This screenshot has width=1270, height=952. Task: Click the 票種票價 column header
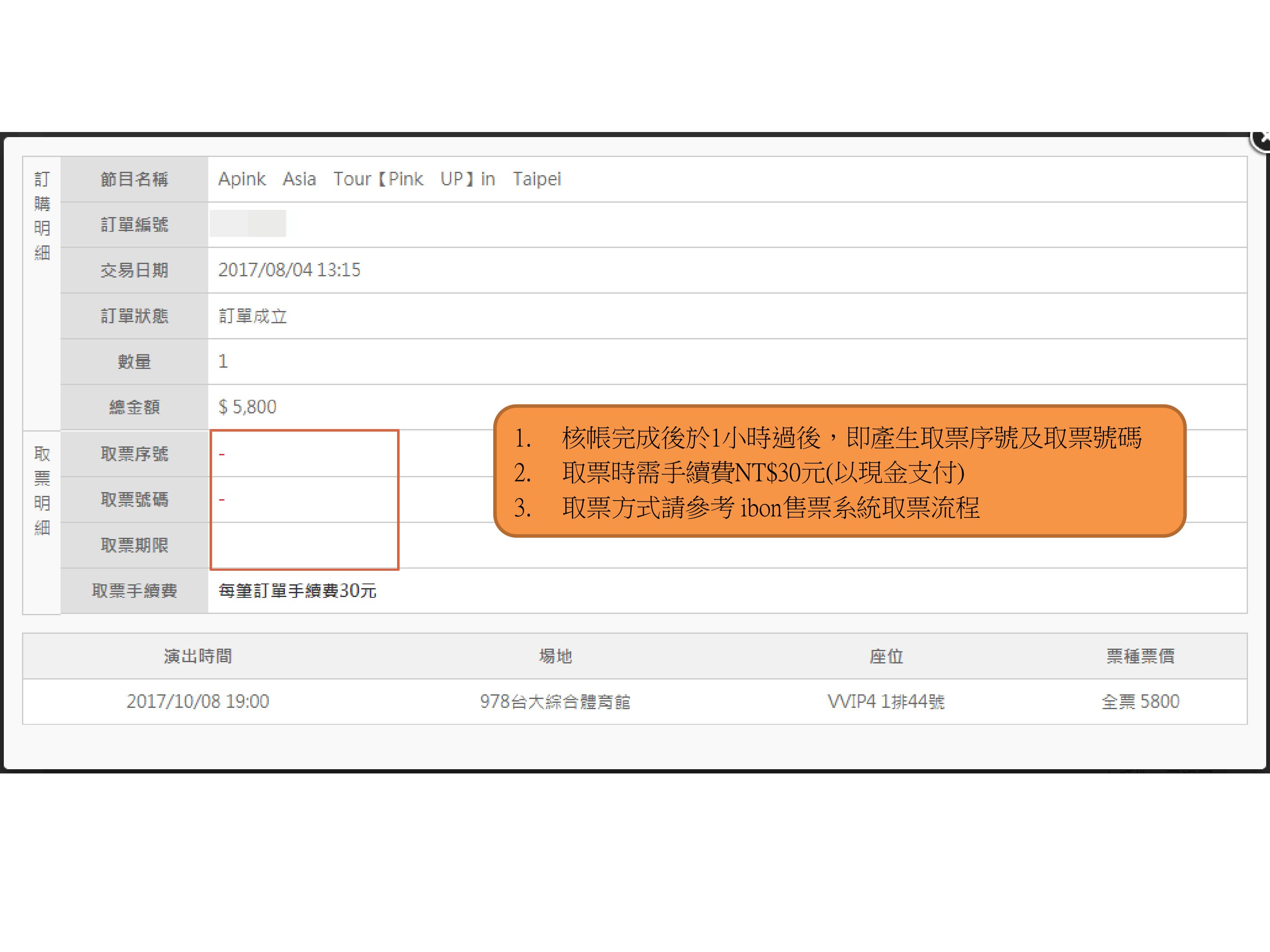pyautogui.click(x=1140, y=656)
